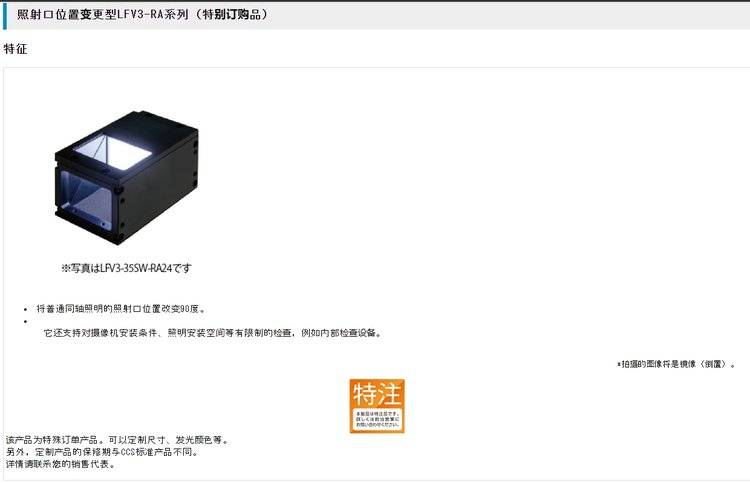Click the side opening of the black light unit
This screenshot has width=750, height=483.
coord(87,201)
